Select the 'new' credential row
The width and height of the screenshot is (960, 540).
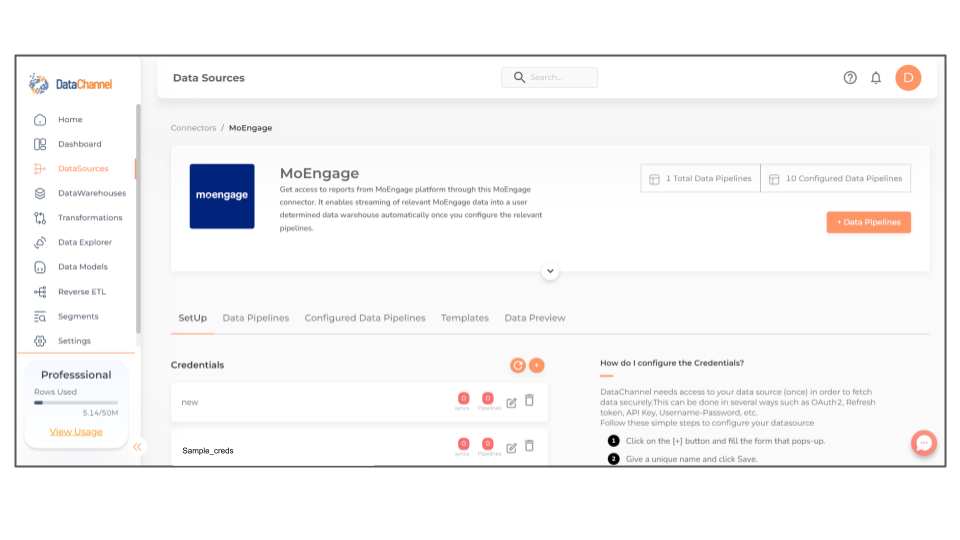click(x=359, y=402)
